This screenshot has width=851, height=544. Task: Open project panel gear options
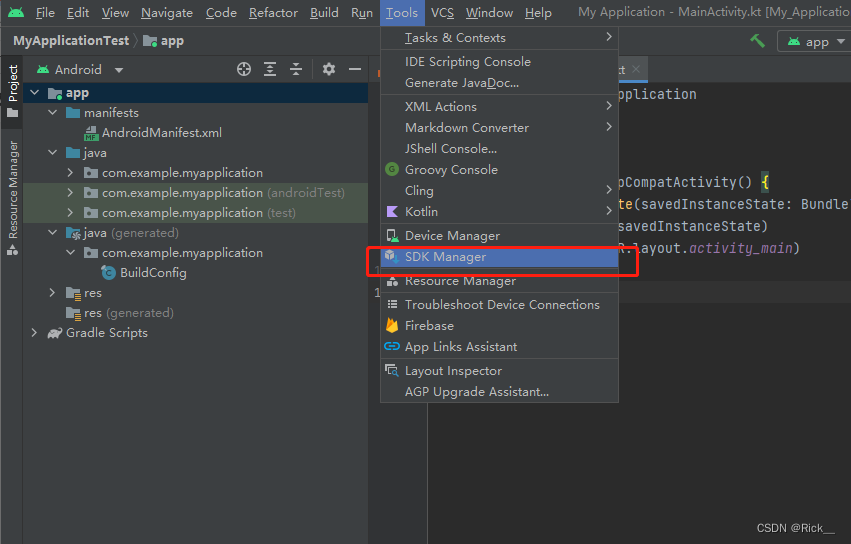328,69
